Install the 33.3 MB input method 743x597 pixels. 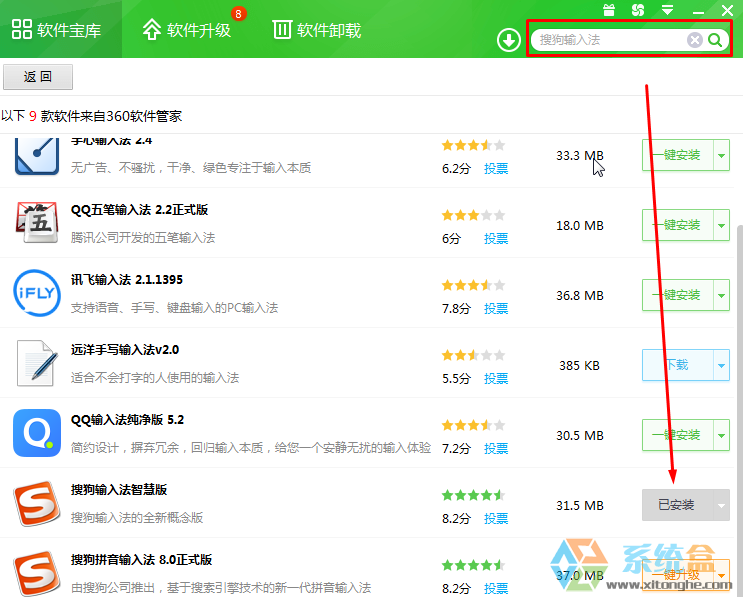678,155
